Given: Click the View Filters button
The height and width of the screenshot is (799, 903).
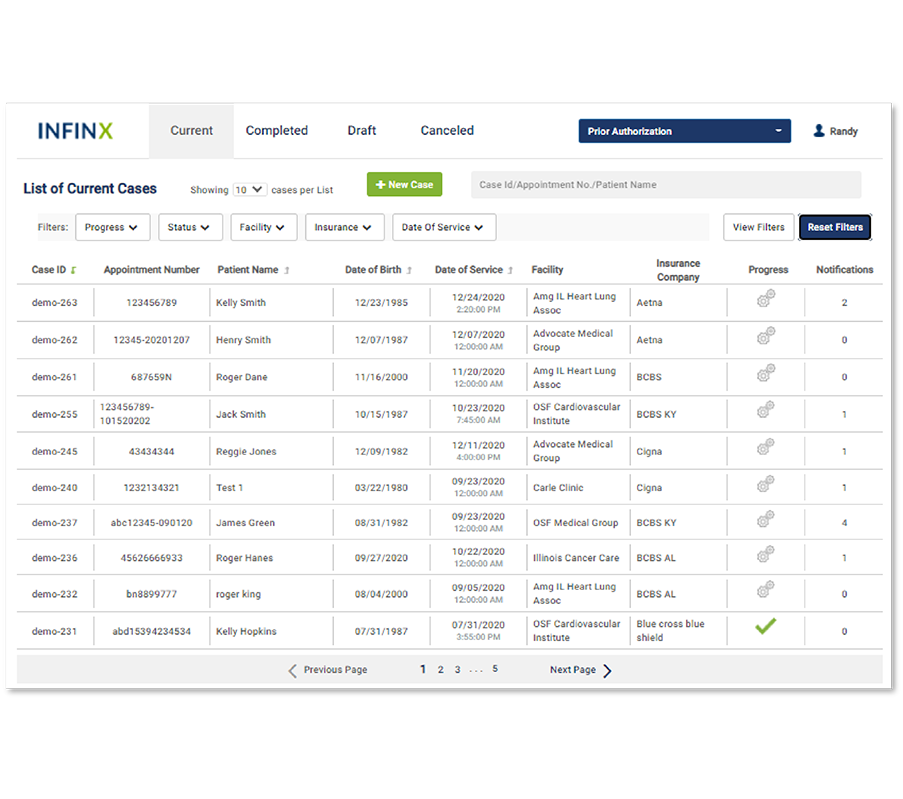Looking at the screenshot, I should (758, 228).
